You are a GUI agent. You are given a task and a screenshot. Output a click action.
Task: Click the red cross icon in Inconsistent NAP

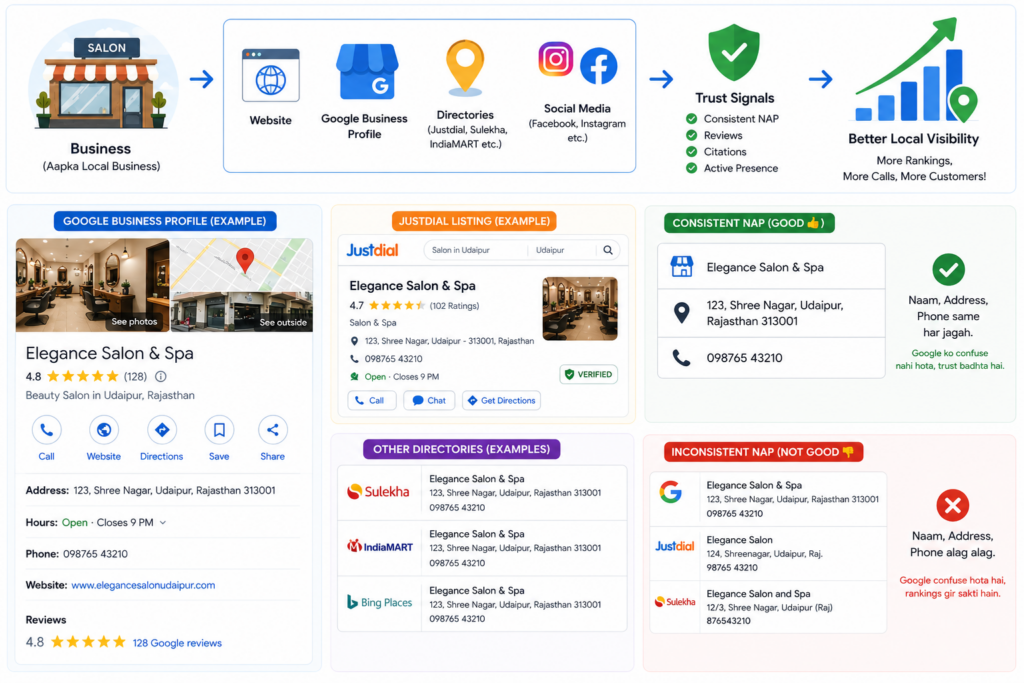click(952, 505)
